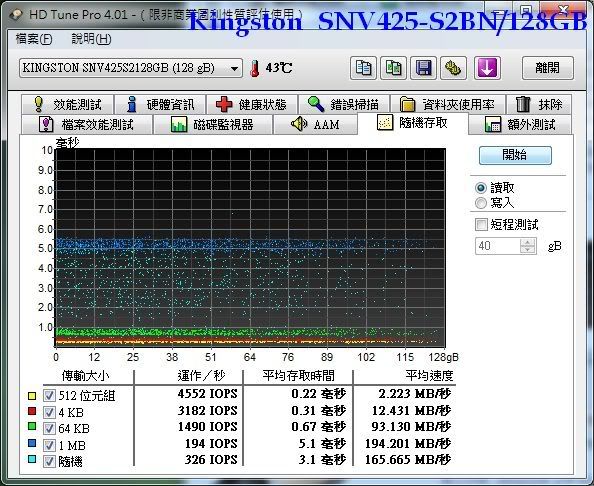Select the 隨機存取 tab
The width and height of the screenshot is (594, 486).
(413, 123)
